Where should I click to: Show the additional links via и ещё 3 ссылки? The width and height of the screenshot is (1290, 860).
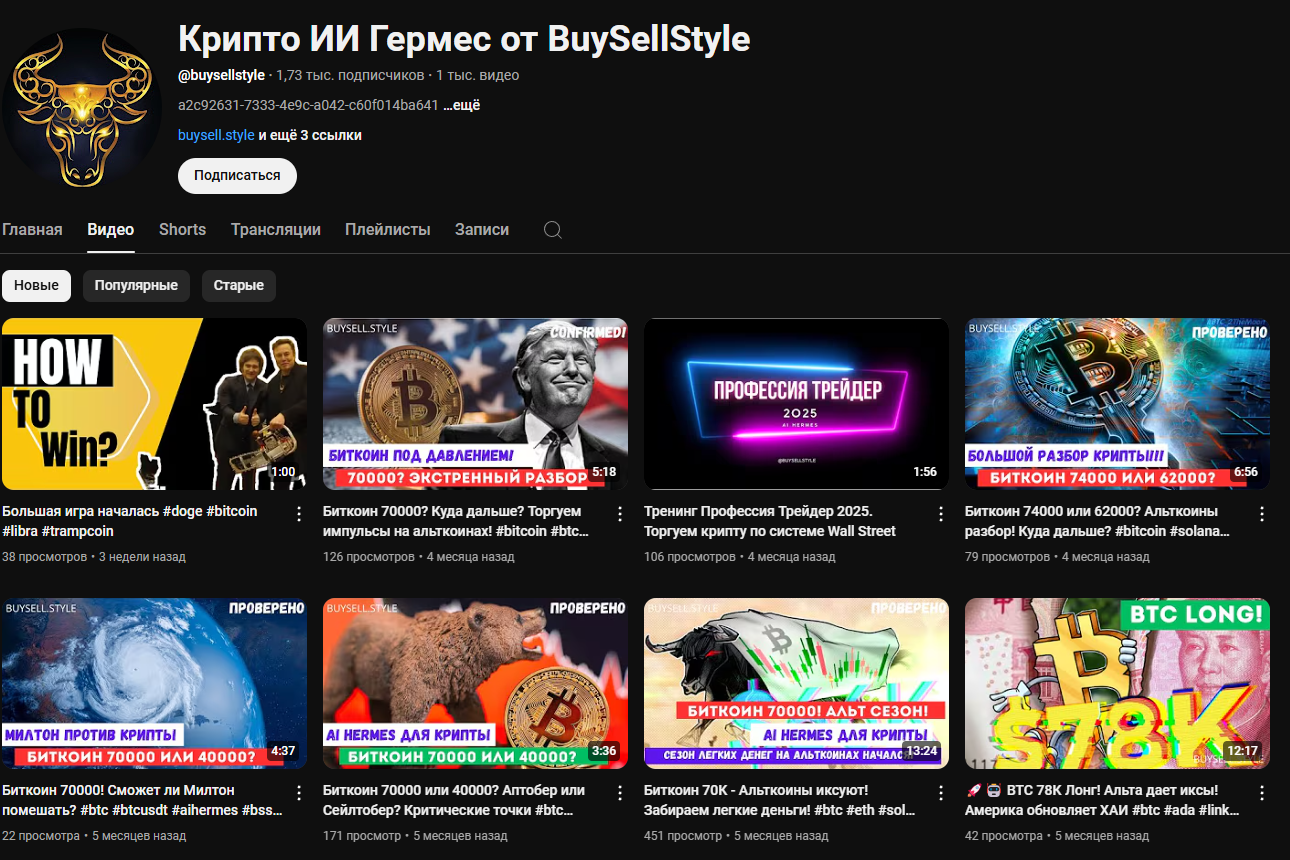310,135
